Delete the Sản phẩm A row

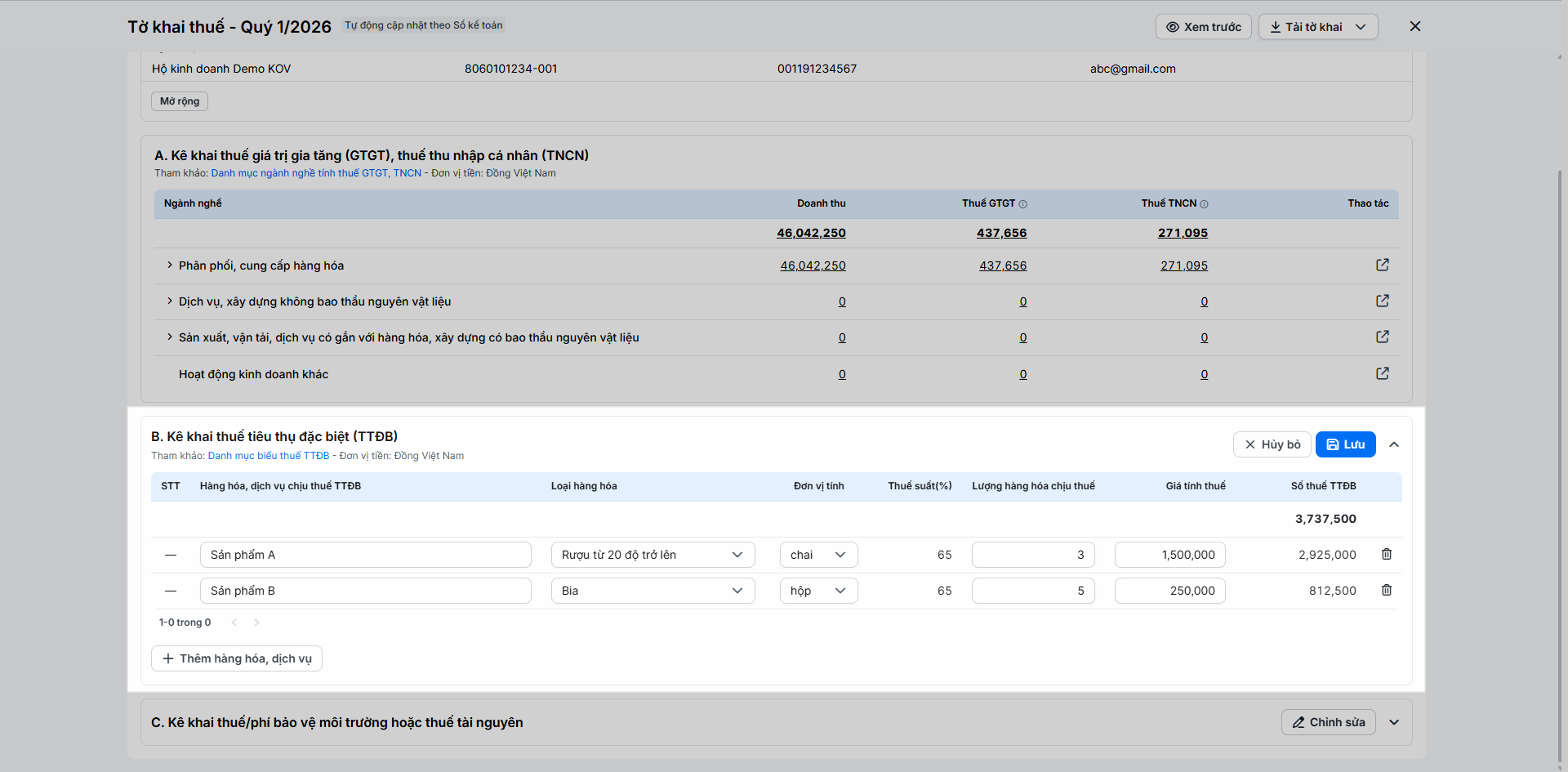(1386, 554)
